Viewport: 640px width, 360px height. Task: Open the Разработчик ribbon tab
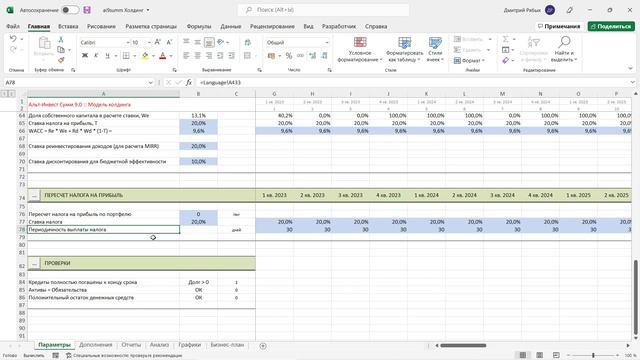339,26
